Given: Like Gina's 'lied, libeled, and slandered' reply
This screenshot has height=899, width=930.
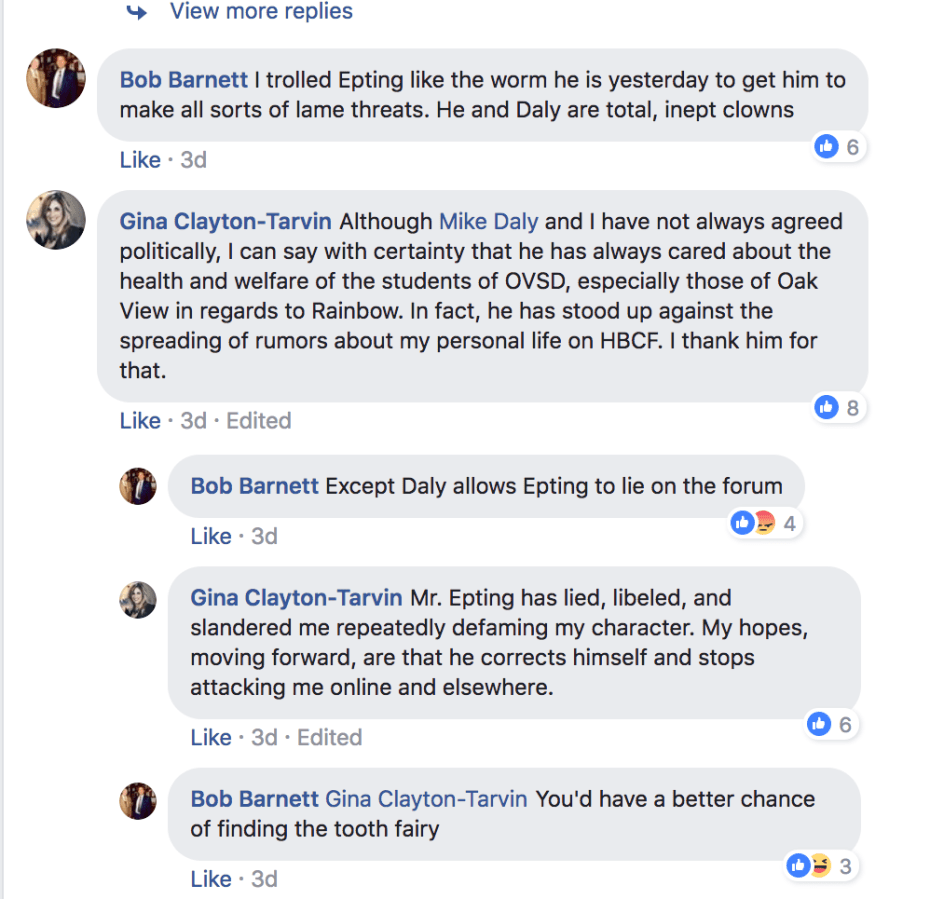Looking at the screenshot, I should 211,737.
